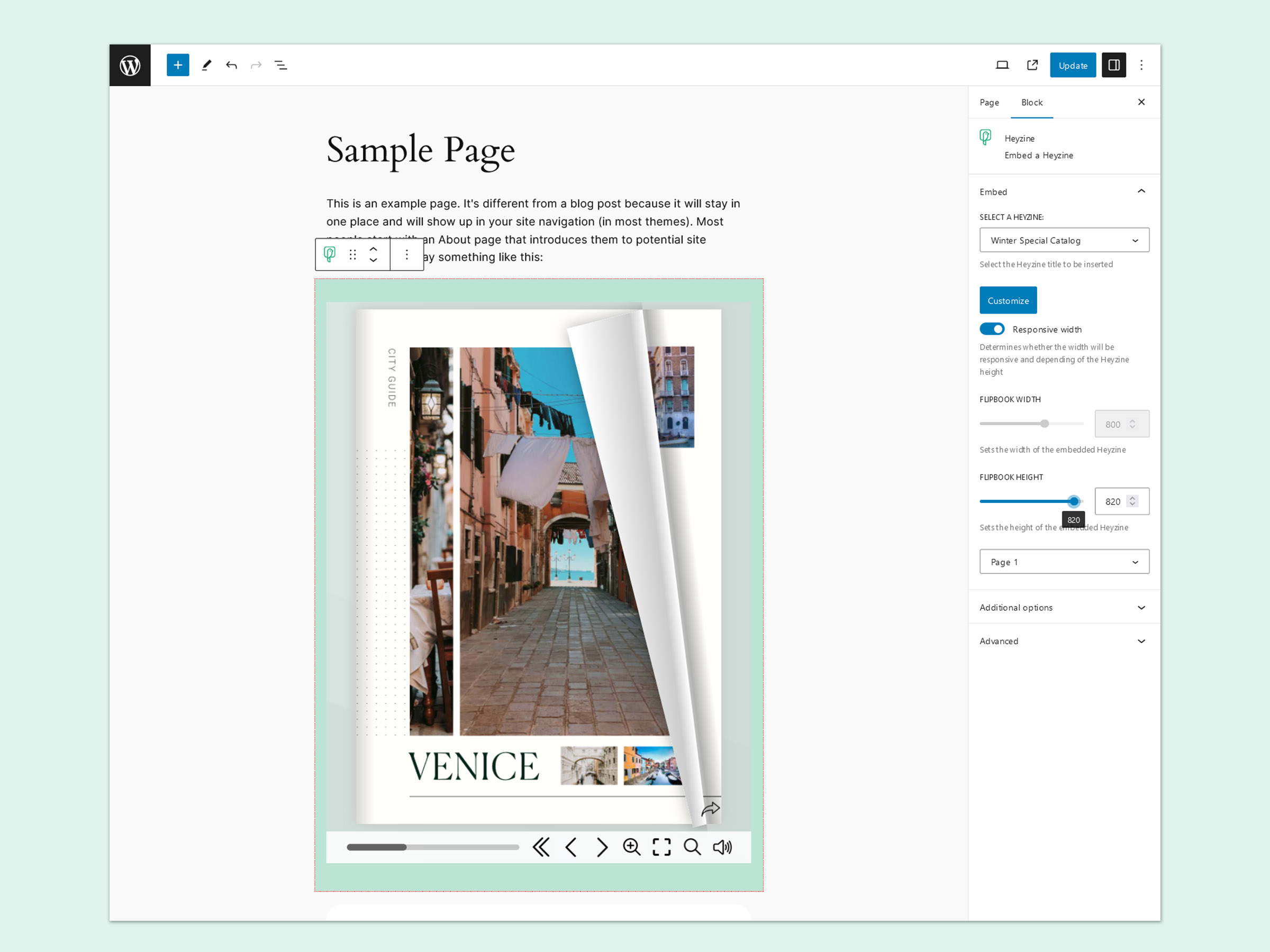Screen dimensions: 1270x952
Task: Open block toolbar options menu
Action: click(x=406, y=254)
